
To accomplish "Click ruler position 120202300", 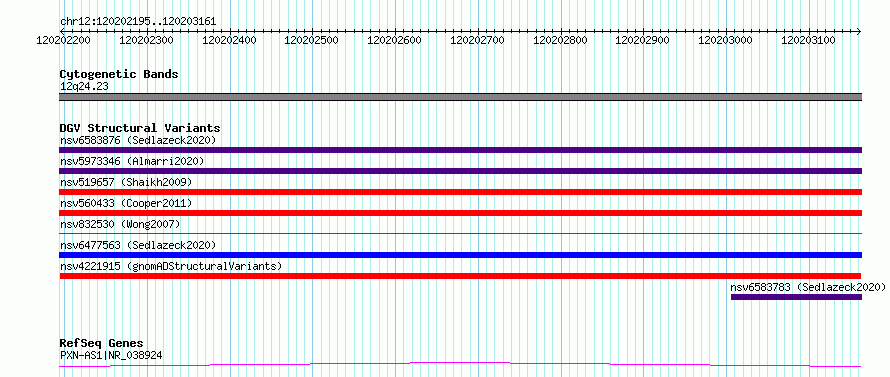I will point(147,40).
